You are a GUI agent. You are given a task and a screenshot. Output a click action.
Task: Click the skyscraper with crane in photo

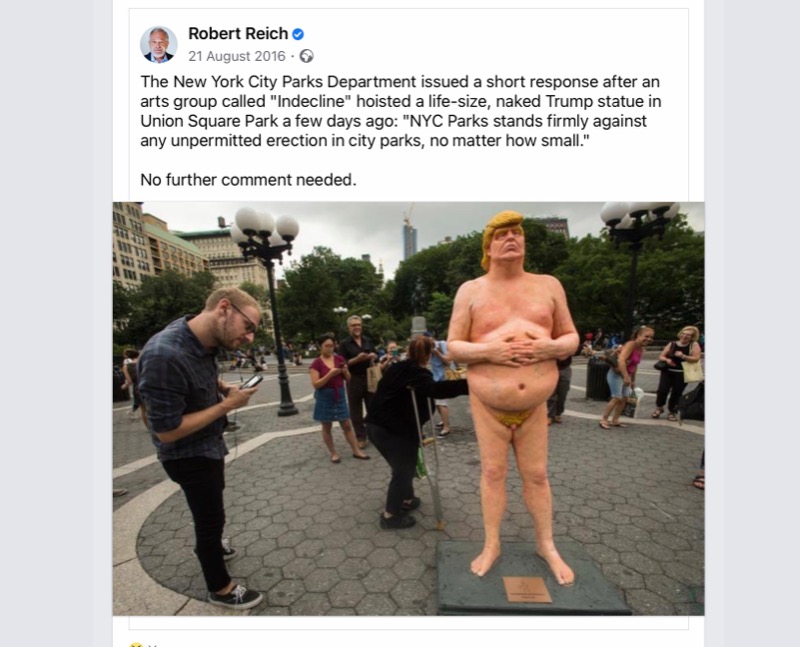tap(410, 235)
